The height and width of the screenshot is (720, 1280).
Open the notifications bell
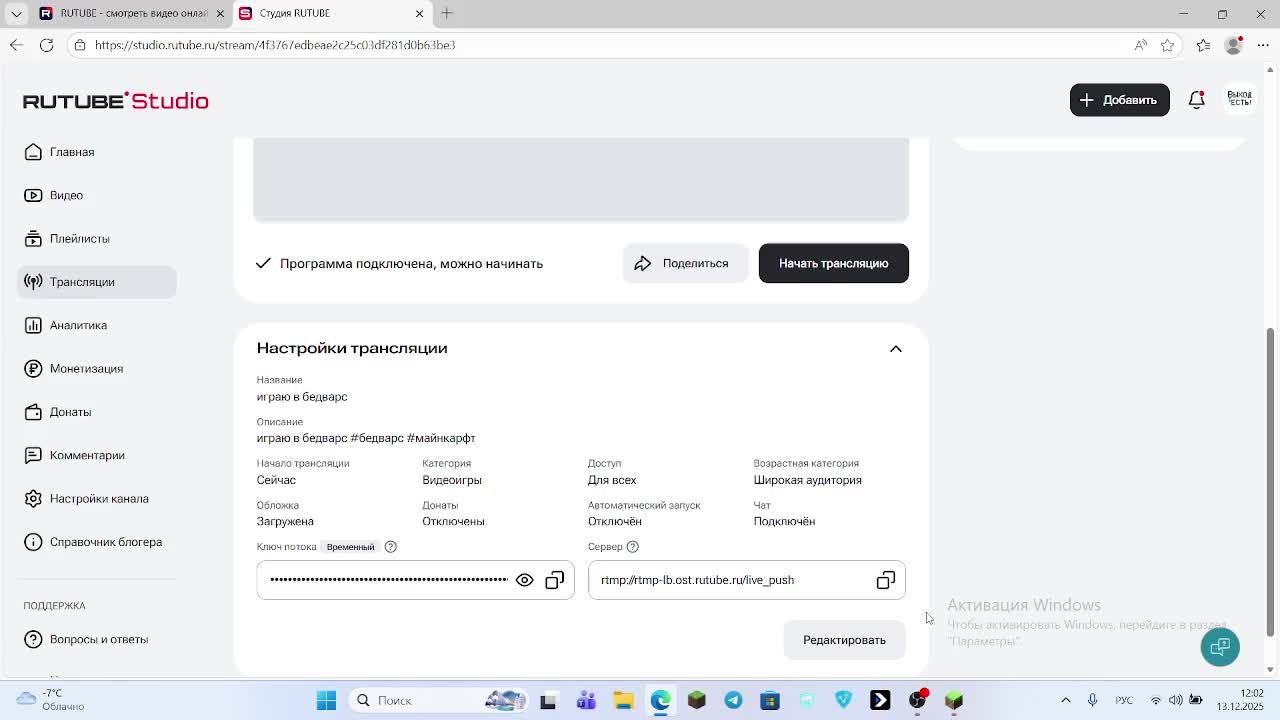pyautogui.click(x=1196, y=100)
